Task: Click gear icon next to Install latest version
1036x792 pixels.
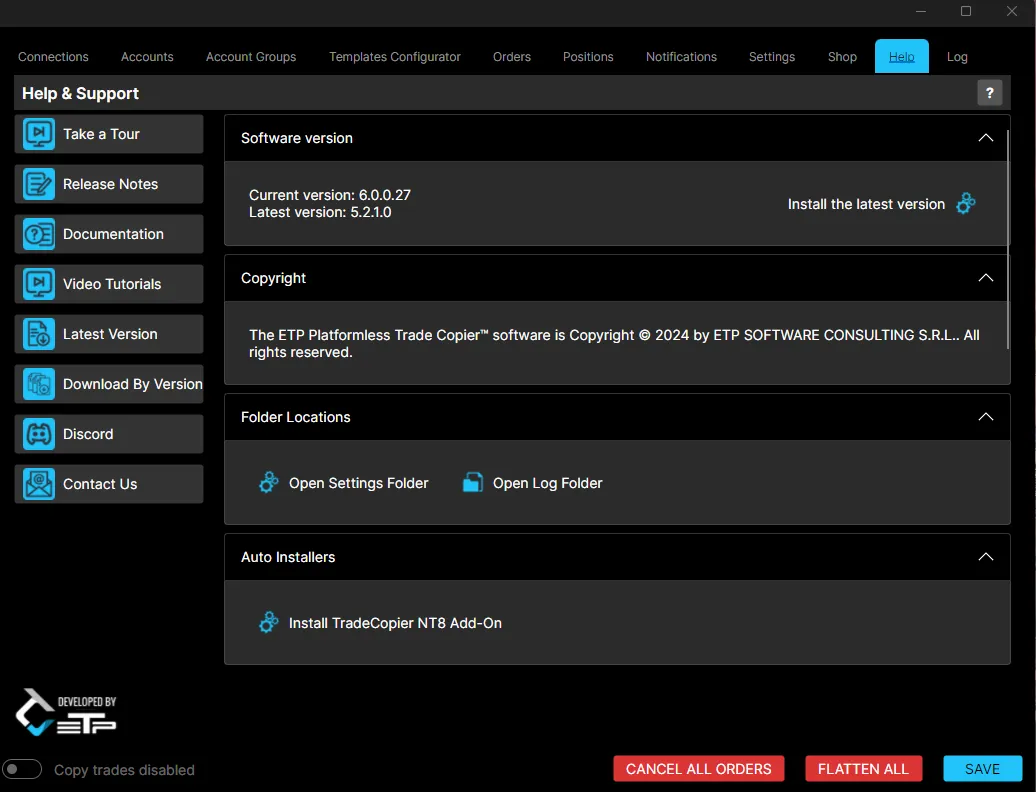Action: [966, 203]
